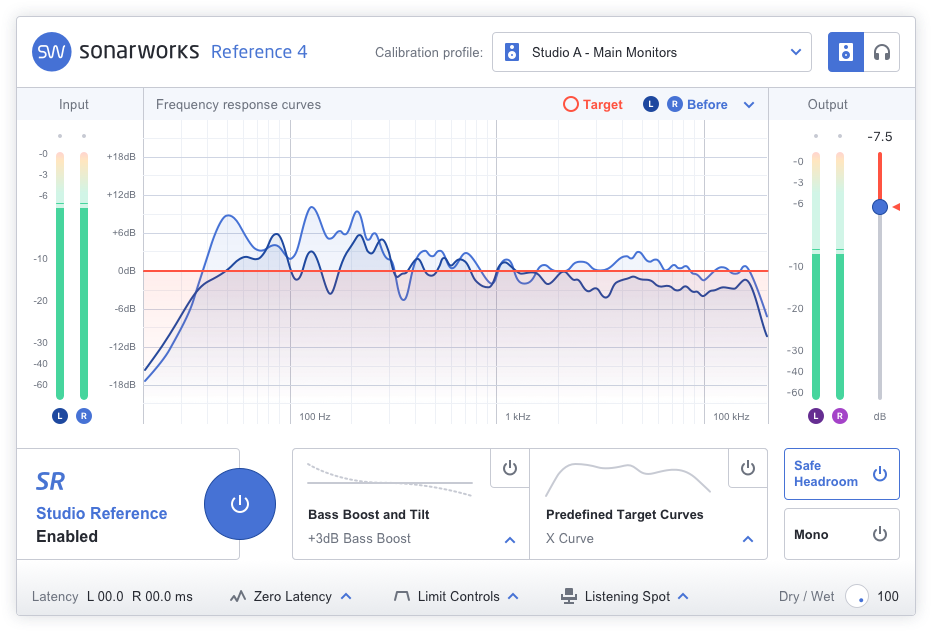Select the speaker calibration mode icon
932x632 pixels.
pos(845,51)
